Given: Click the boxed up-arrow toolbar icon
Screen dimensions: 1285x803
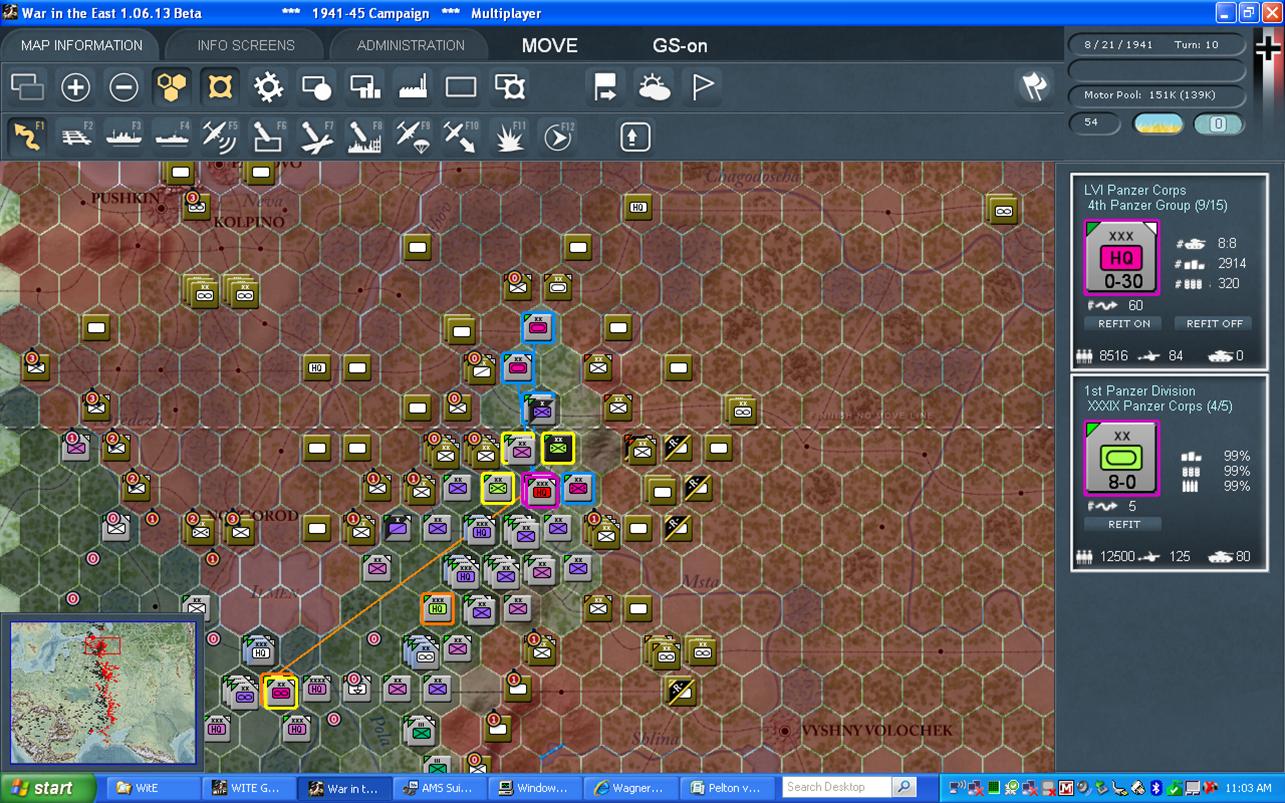Looking at the screenshot, I should coord(635,136).
